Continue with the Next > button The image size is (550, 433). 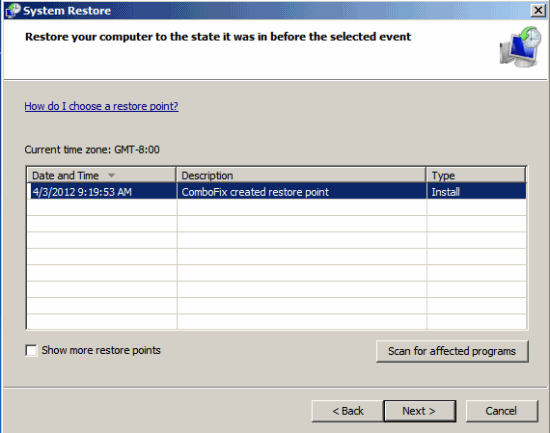[420, 411]
